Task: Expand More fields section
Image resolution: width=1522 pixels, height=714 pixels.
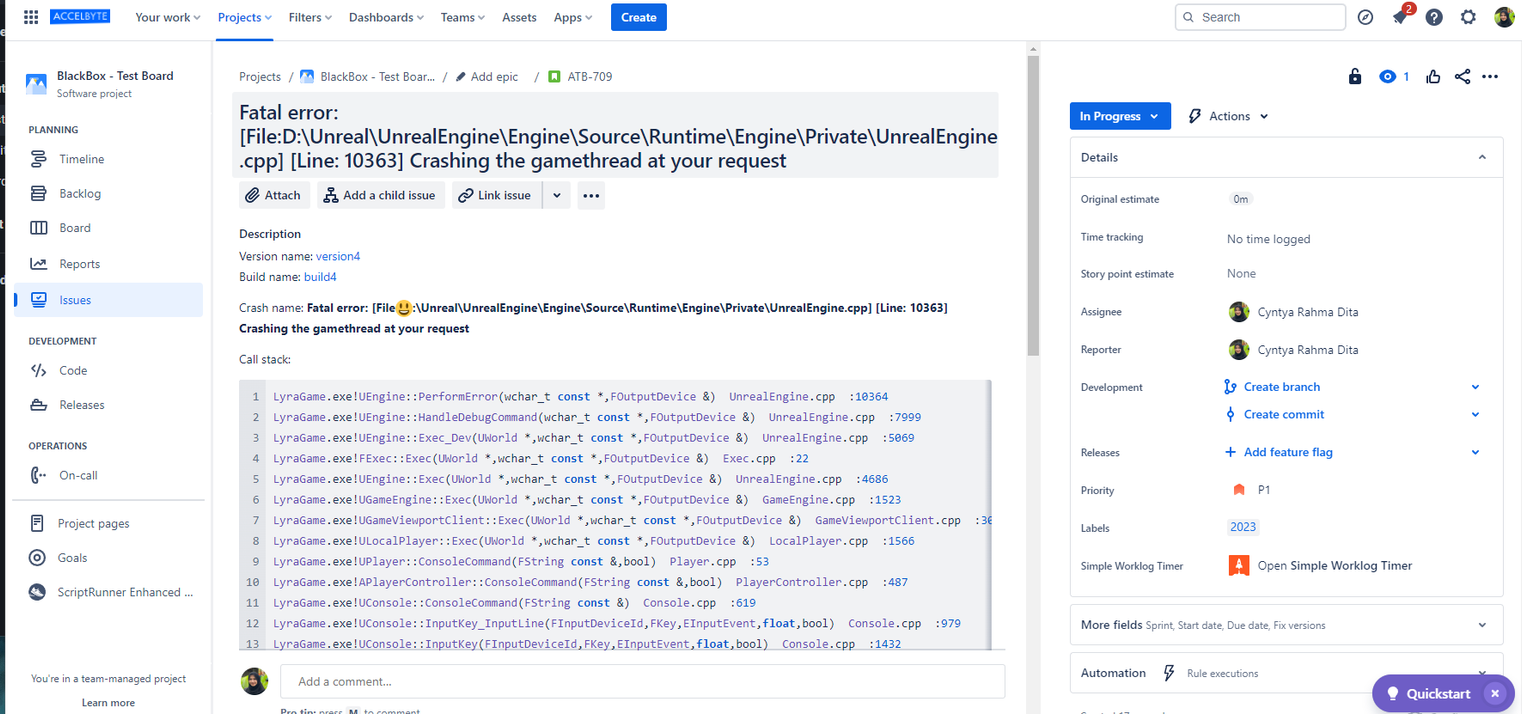Action: [1287, 624]
